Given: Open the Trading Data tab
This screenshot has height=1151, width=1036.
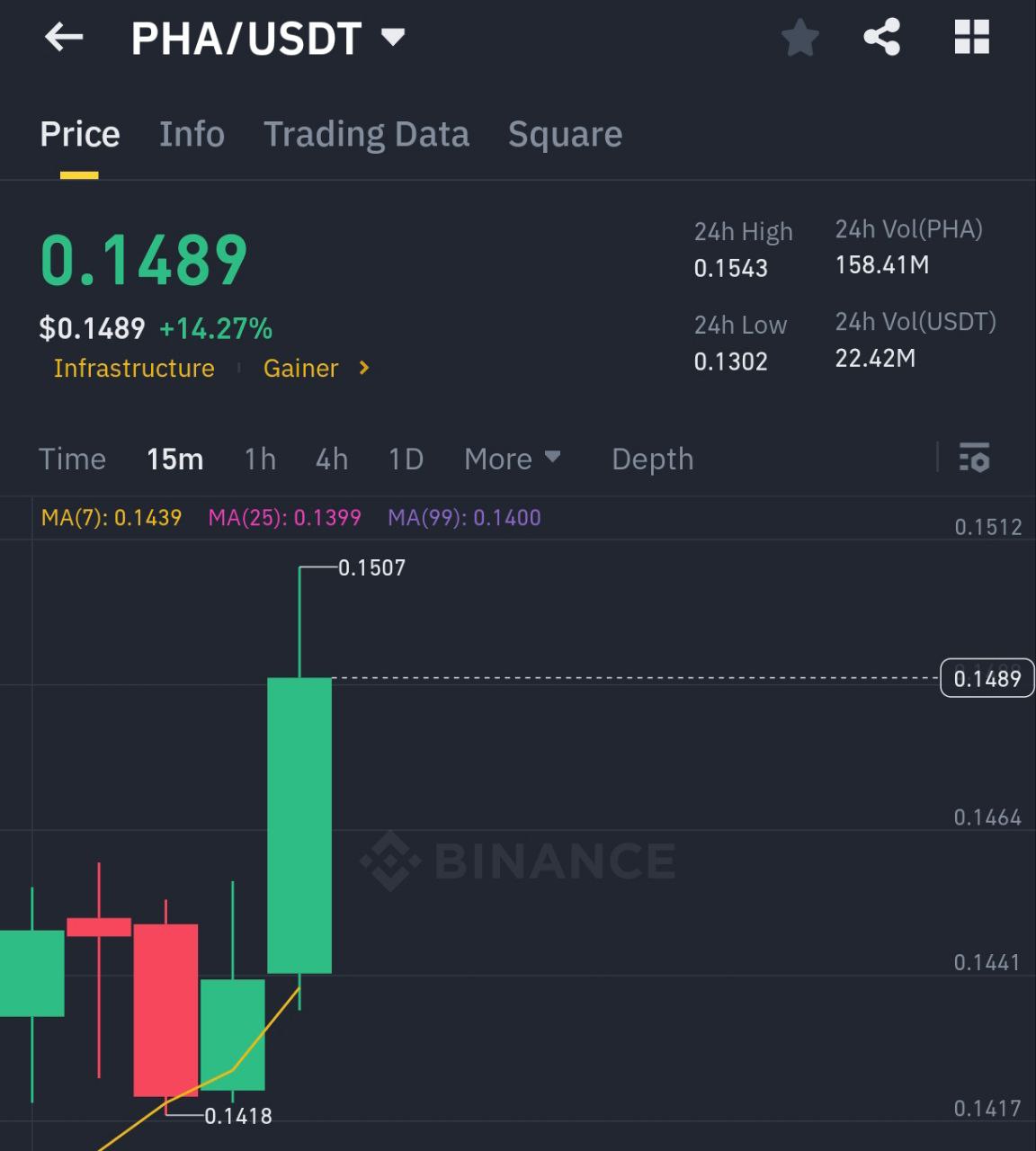Looking at the screenshot, I should coord(366,134).
